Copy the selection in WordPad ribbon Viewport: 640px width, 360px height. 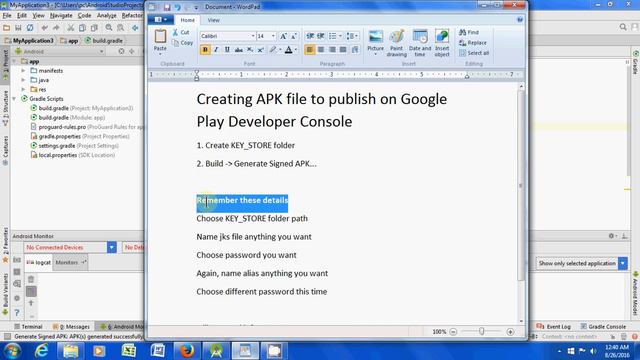click(x=182, y=42)
